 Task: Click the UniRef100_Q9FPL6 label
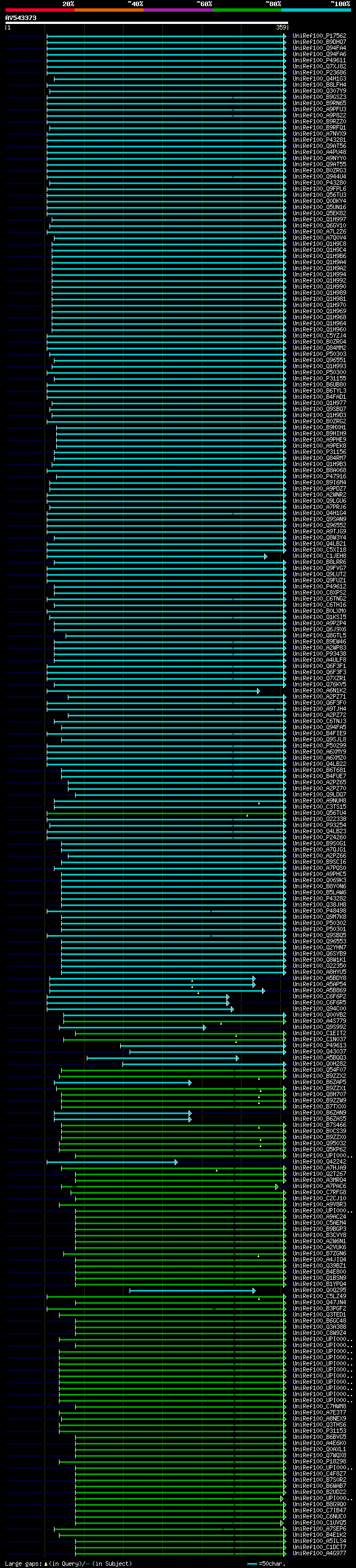click(x=319, y=189)
